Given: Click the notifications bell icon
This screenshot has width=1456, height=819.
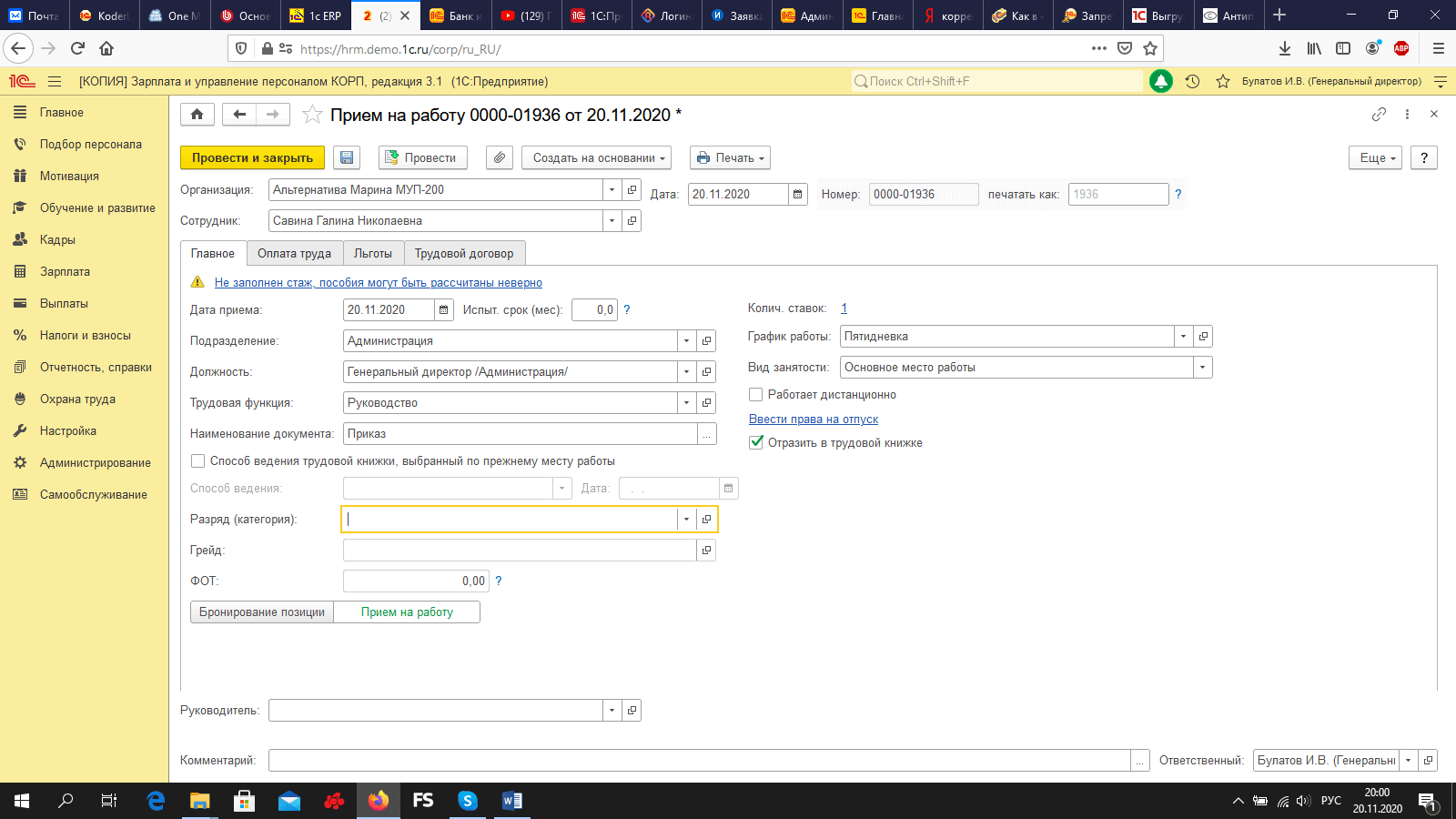Looking at the screenshot, I should point(1160,81).
